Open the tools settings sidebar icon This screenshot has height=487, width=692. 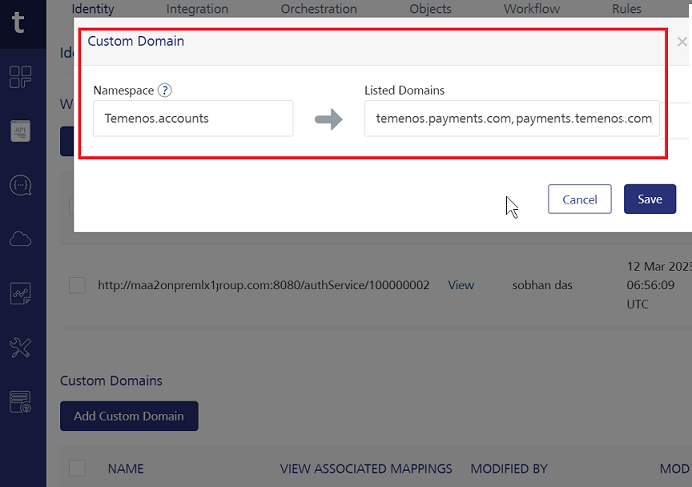point(20,347)
